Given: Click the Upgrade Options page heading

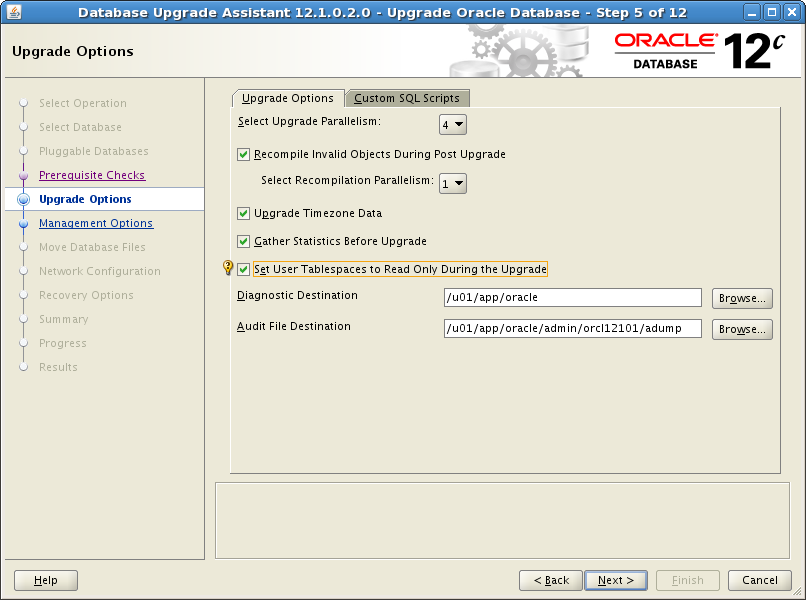Looking at the screenshot, I should pos(73,51).
